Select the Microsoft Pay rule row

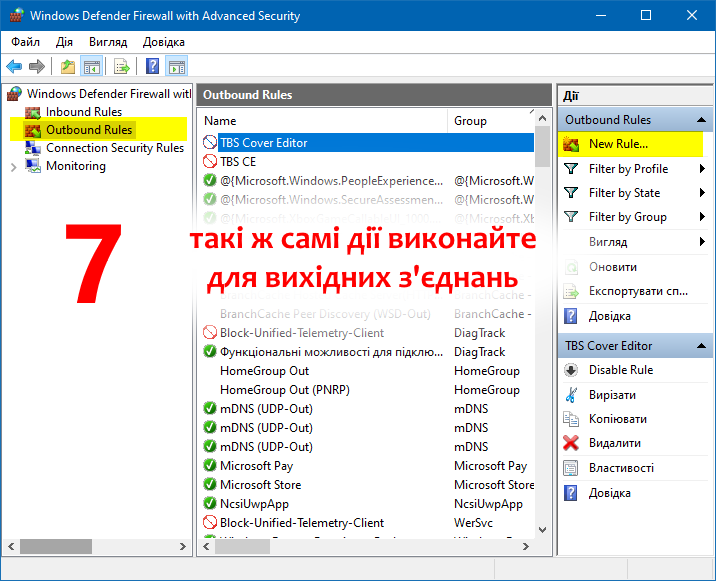coord(368,466)
